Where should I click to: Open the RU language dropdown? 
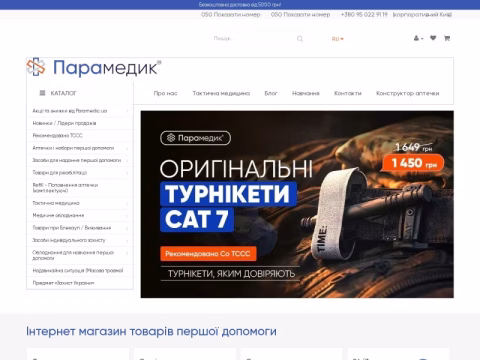pyautogui.click(x=337, y=39)
